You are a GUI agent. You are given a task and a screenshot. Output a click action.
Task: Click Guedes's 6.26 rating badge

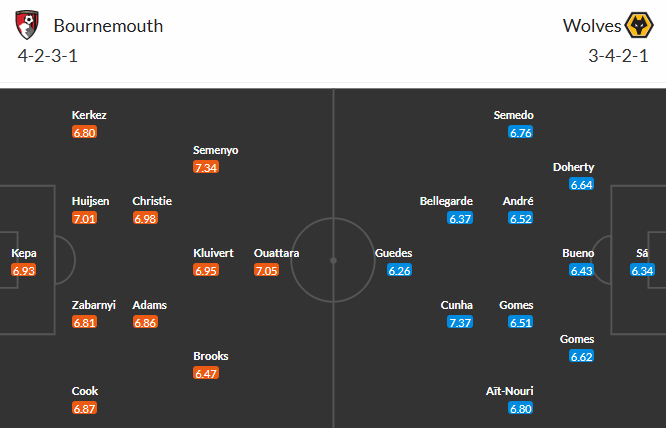click(399, 270)
